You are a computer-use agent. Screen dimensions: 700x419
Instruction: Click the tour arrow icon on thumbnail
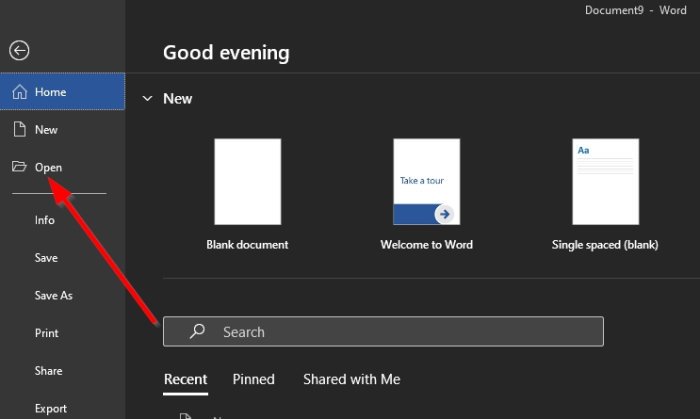point(444,213)
